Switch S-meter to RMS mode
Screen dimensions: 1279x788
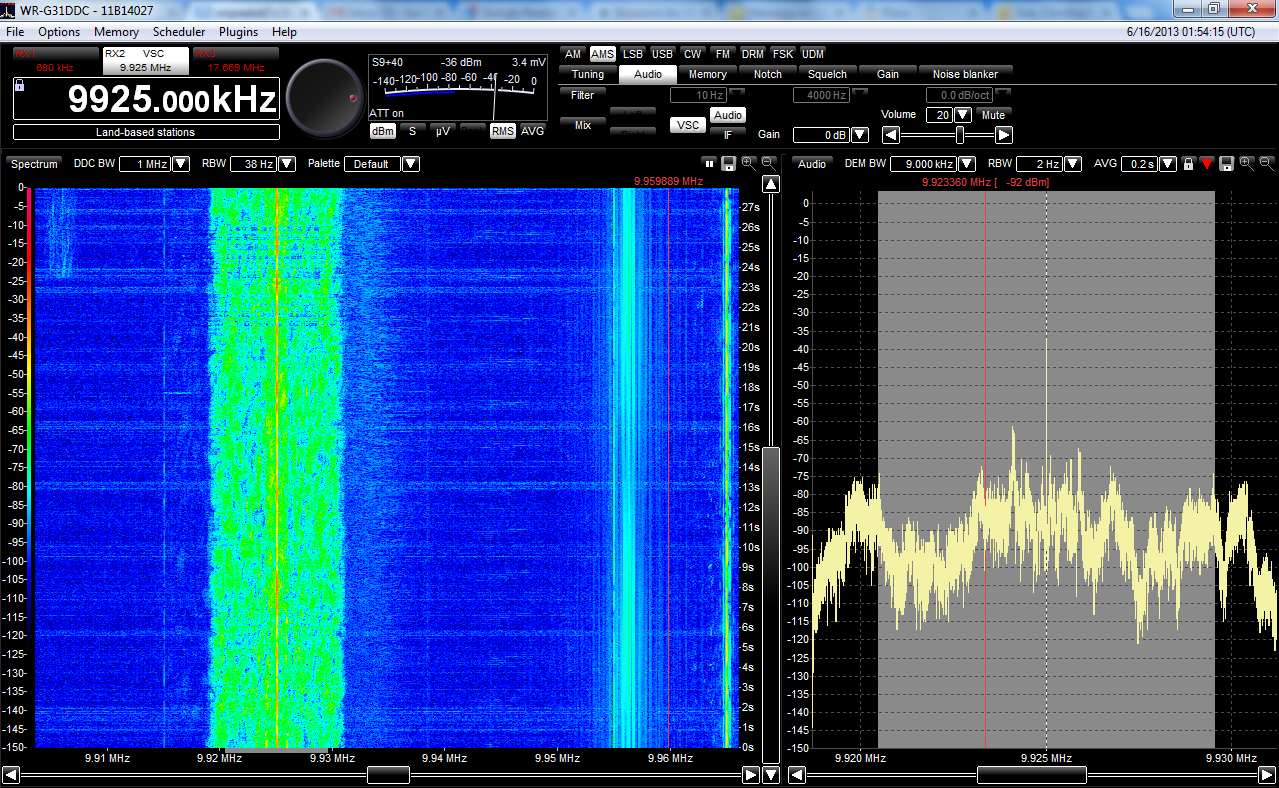click(x=502, y=131)
